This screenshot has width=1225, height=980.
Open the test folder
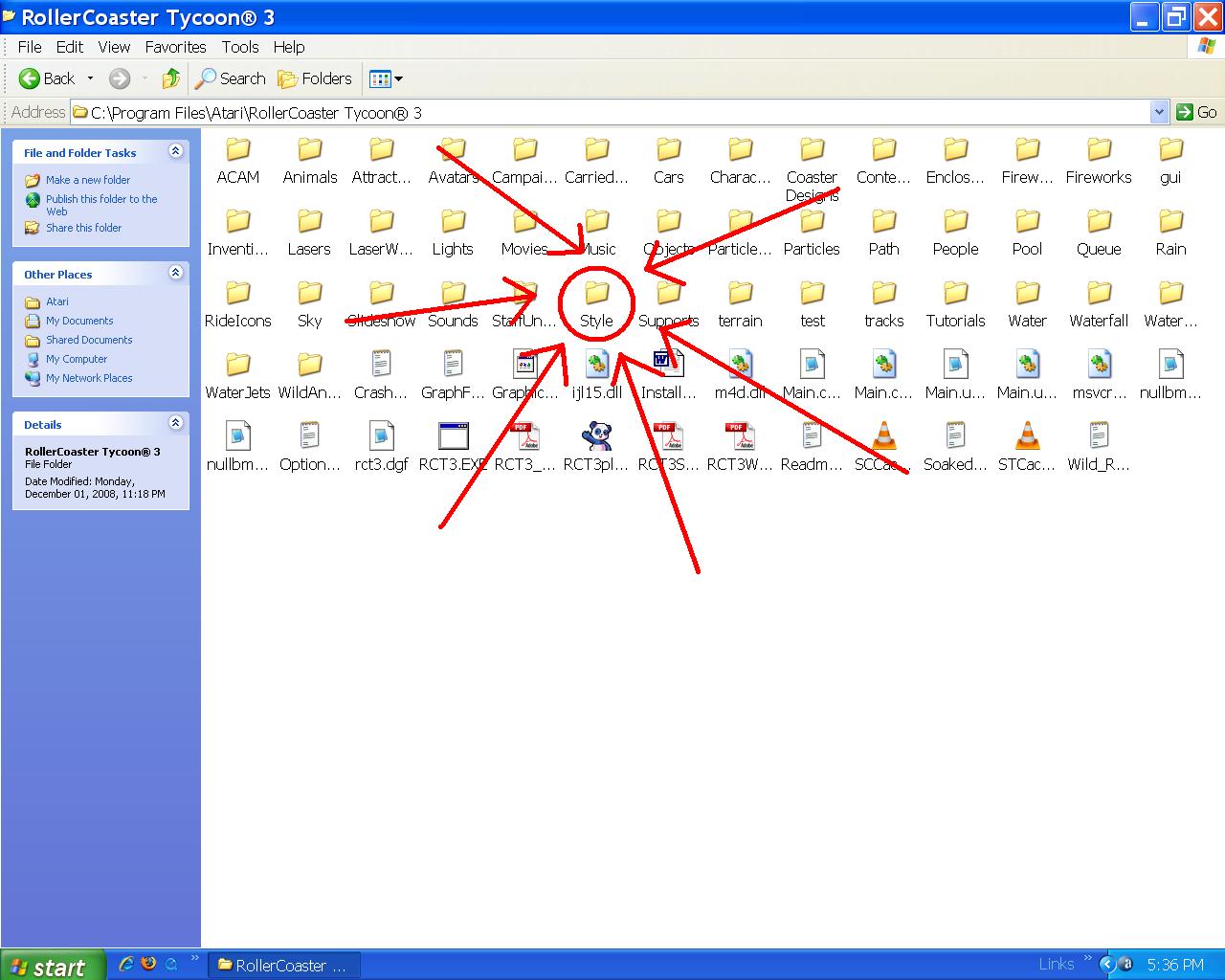(x=812, y=304)
